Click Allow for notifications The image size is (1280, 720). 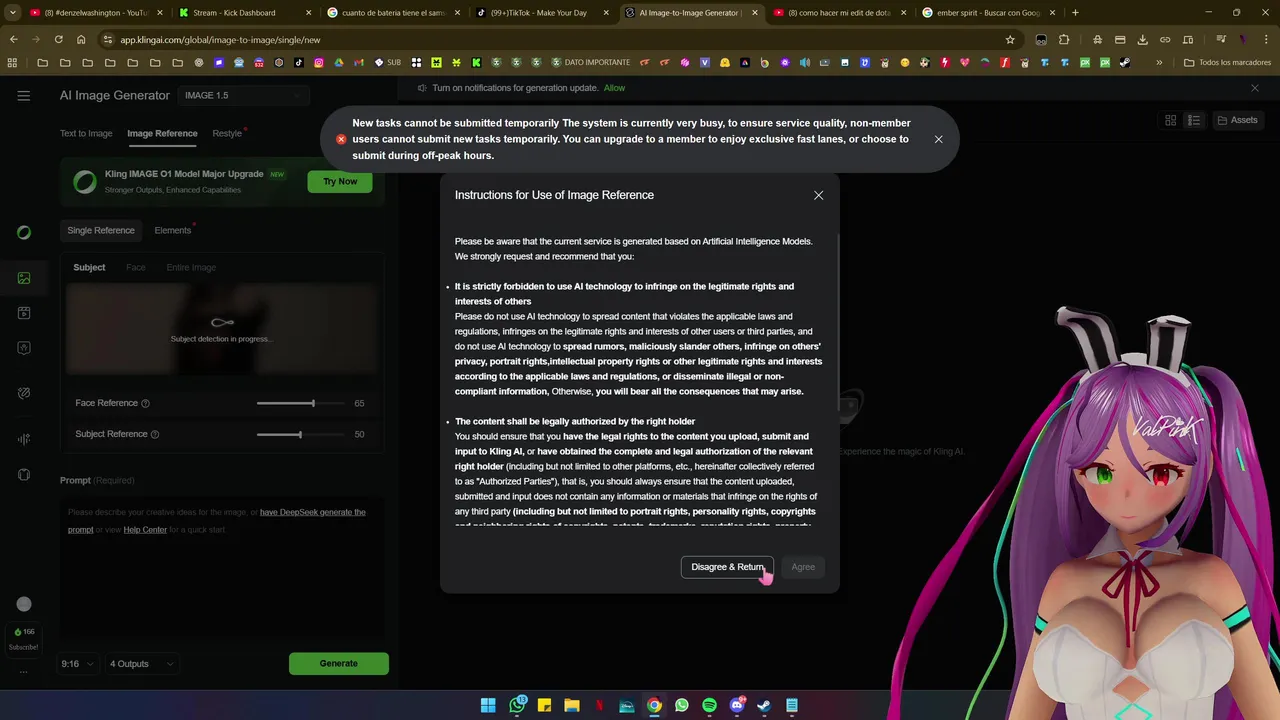(614, 88)
